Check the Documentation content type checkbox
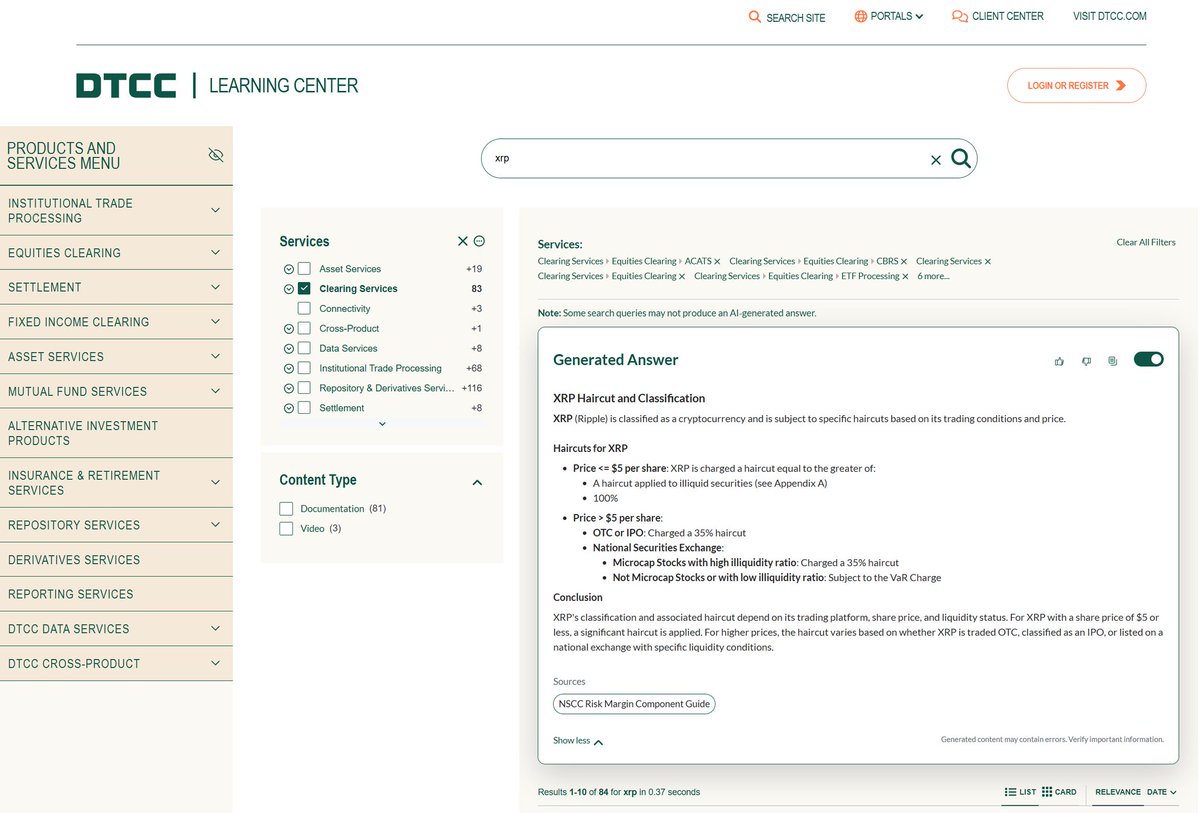Image resolution: width=1200 pixels, height=813 pixels. click(x=287, y=509)
